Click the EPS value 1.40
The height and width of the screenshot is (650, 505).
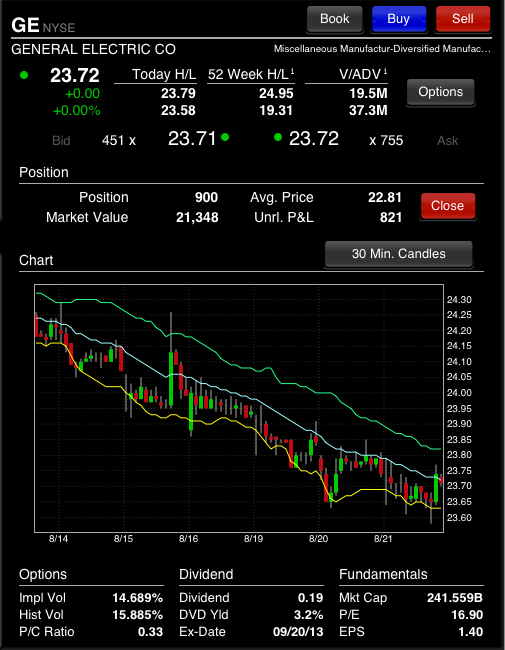[x=471, y=632]
